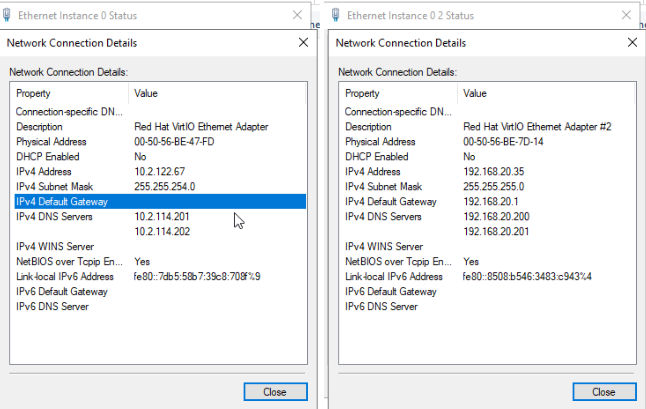Select the highlighted IPv4 Default Gateway row
646x409 pixels.
160,201
